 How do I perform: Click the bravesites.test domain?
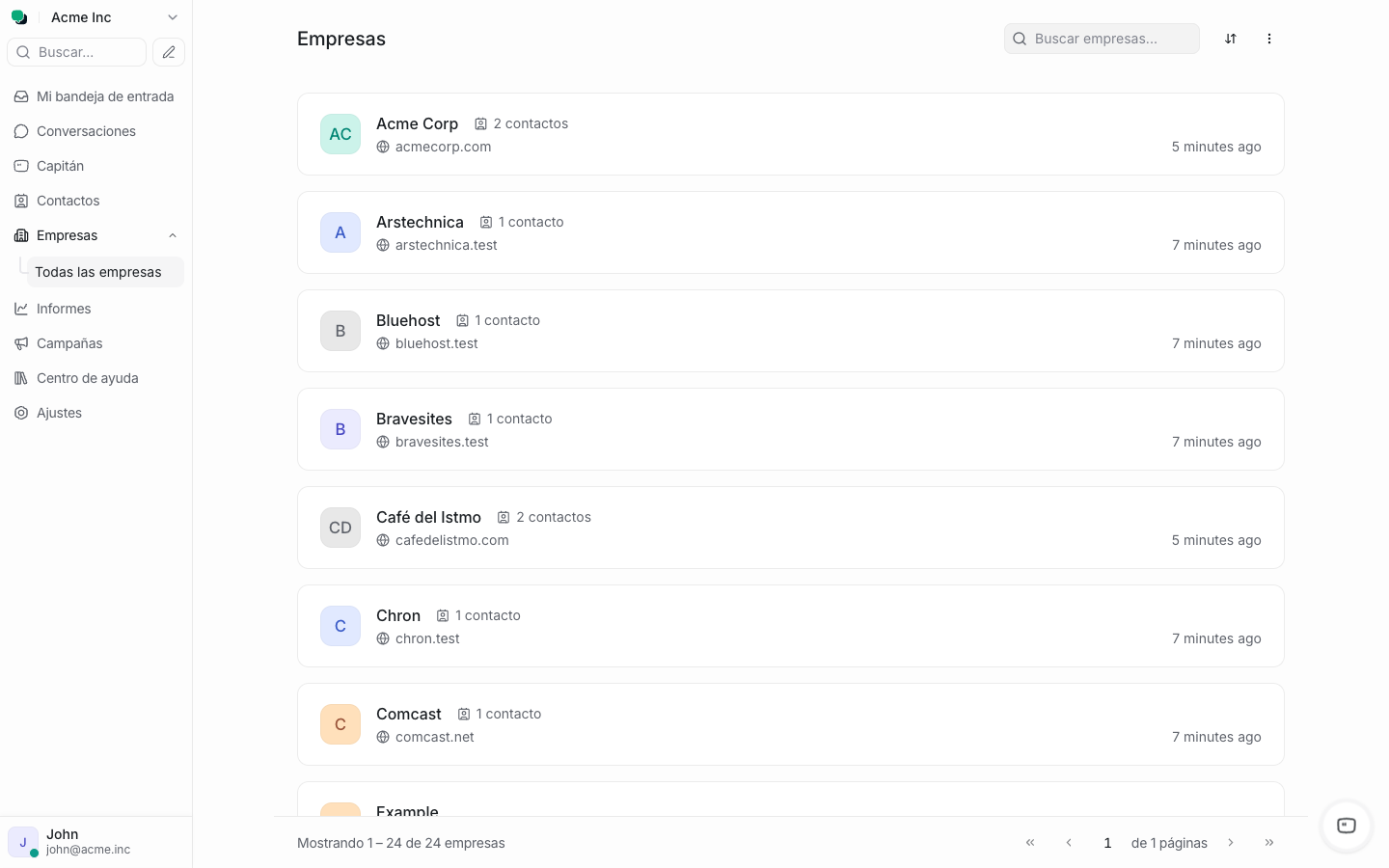(442, 442)
